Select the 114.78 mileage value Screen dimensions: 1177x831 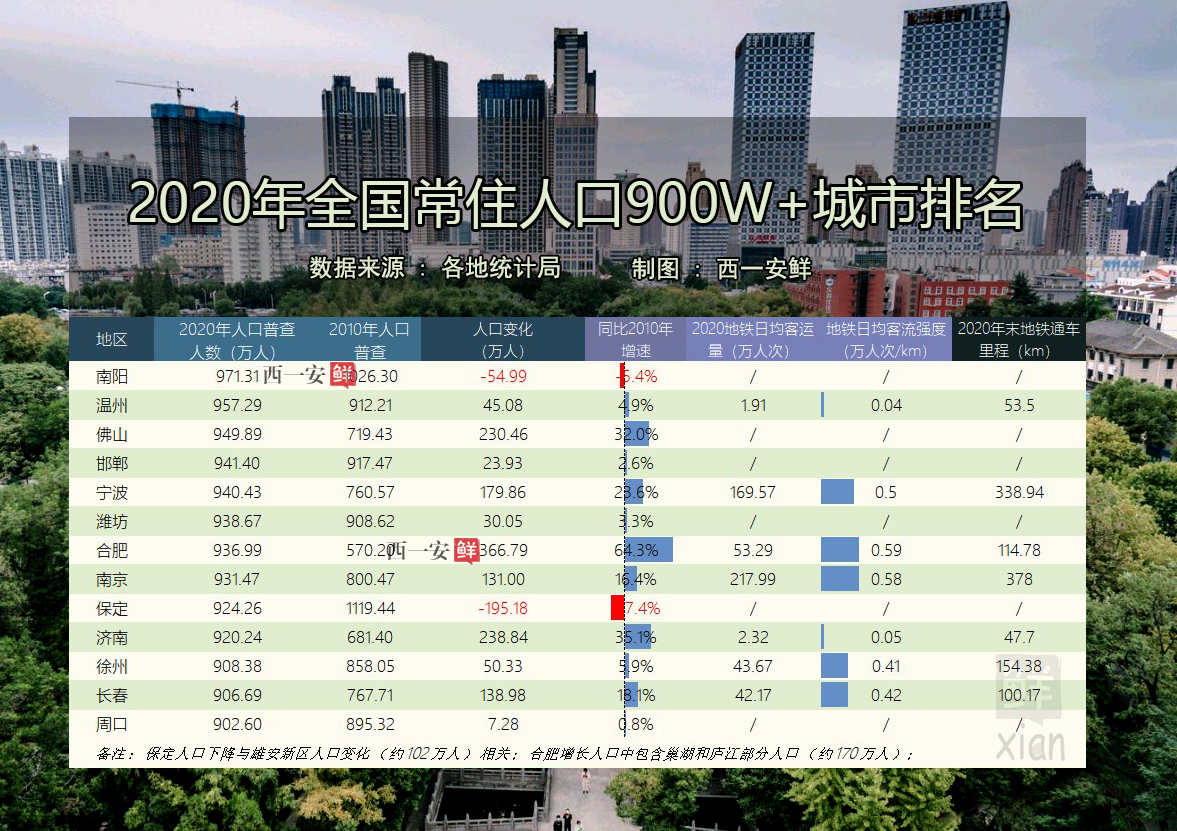pos(1019,550)
